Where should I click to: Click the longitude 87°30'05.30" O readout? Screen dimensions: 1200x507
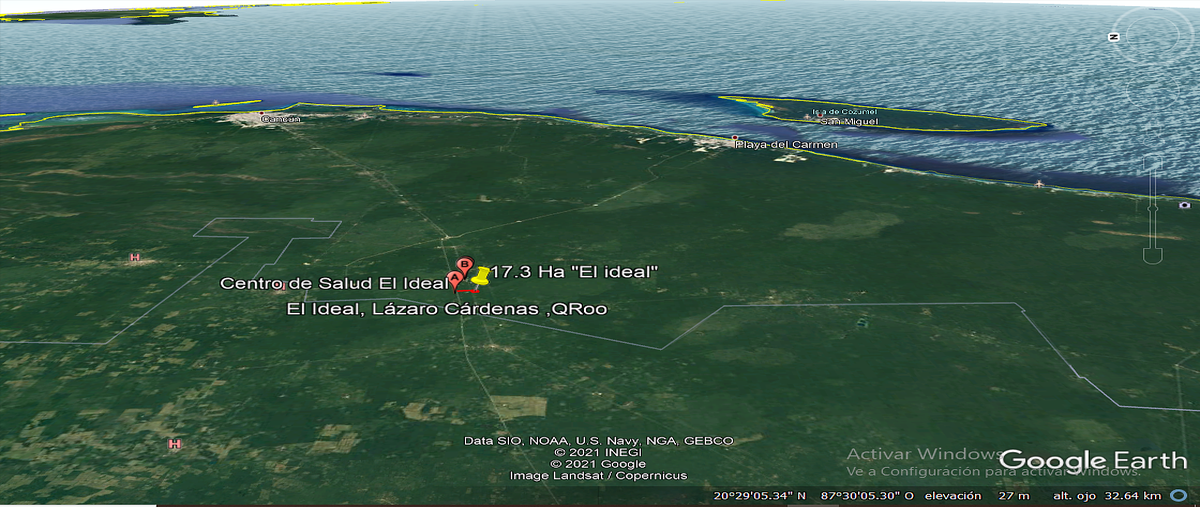tap(865, 496)
